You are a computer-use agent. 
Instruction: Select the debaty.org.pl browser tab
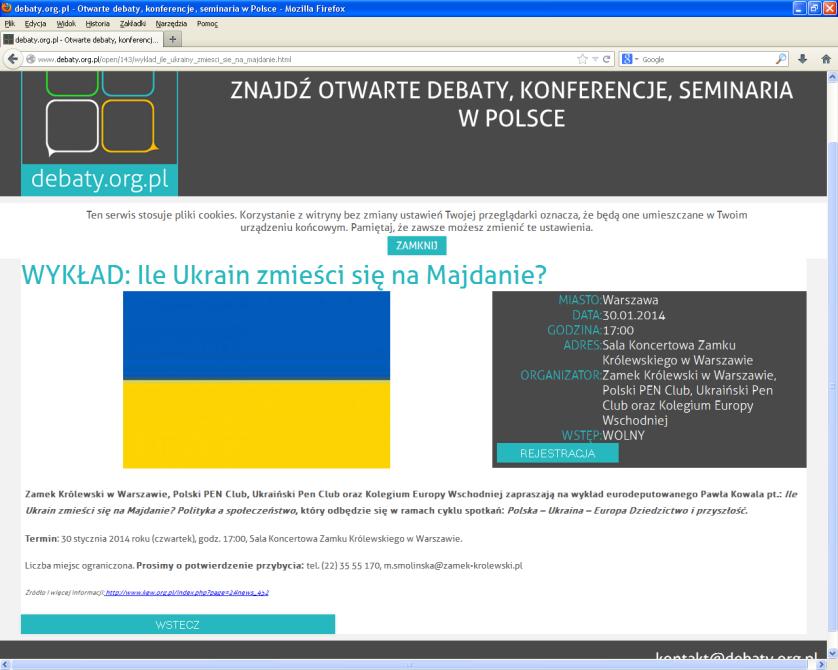[81, 40]
